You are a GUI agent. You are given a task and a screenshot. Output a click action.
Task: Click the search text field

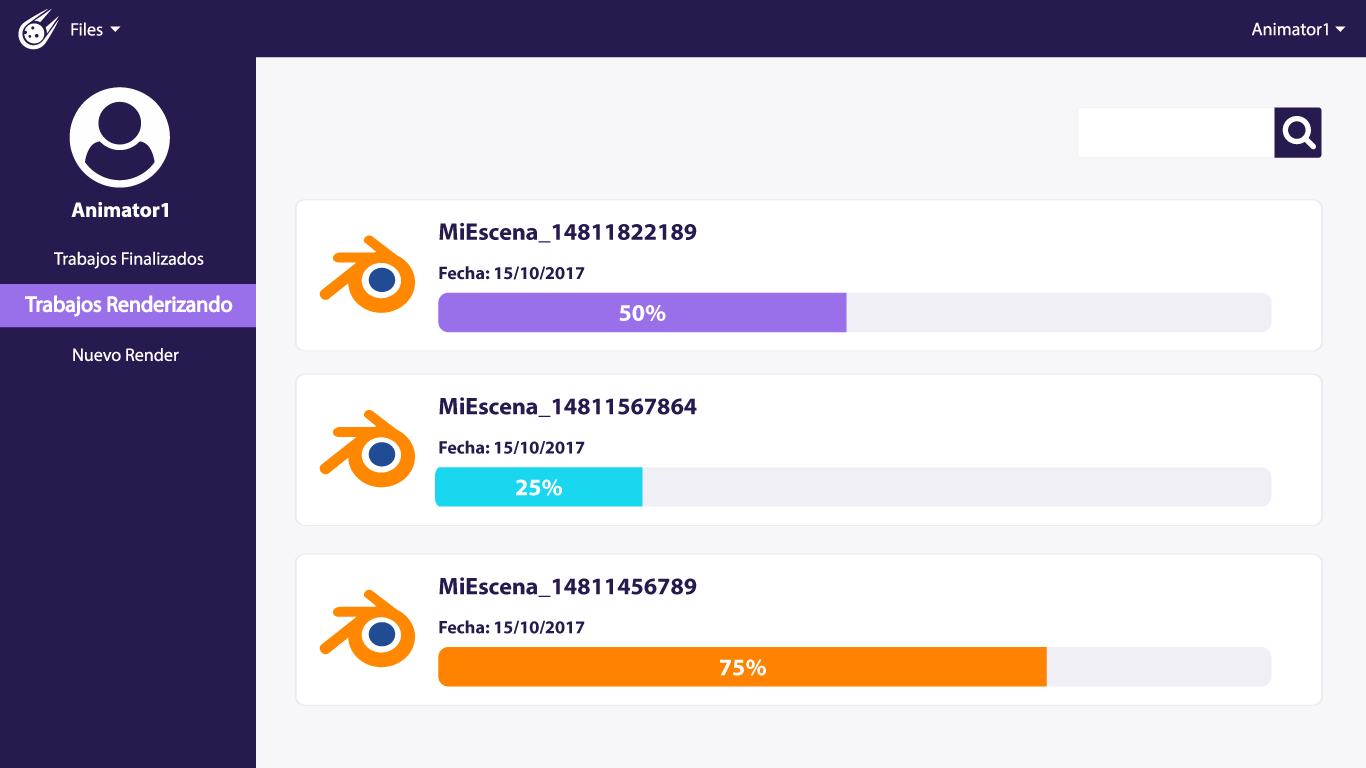(1175, 133)
